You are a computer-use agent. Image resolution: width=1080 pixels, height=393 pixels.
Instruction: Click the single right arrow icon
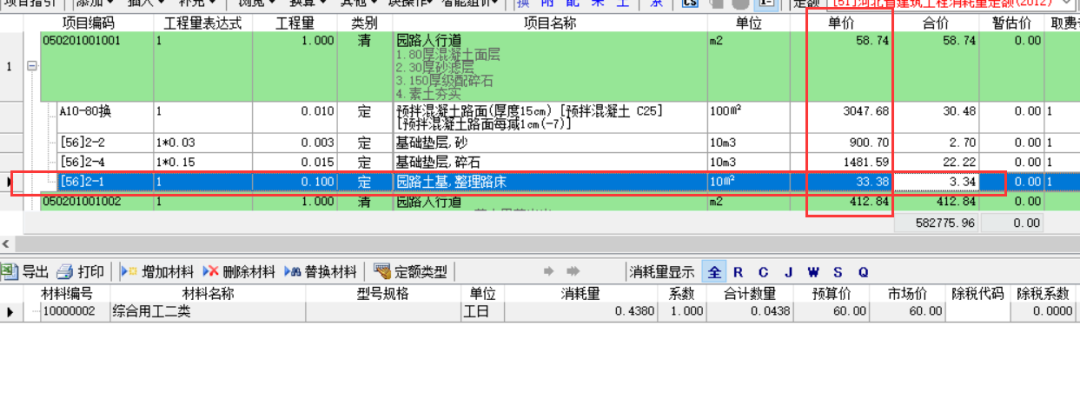coord(549,271)
